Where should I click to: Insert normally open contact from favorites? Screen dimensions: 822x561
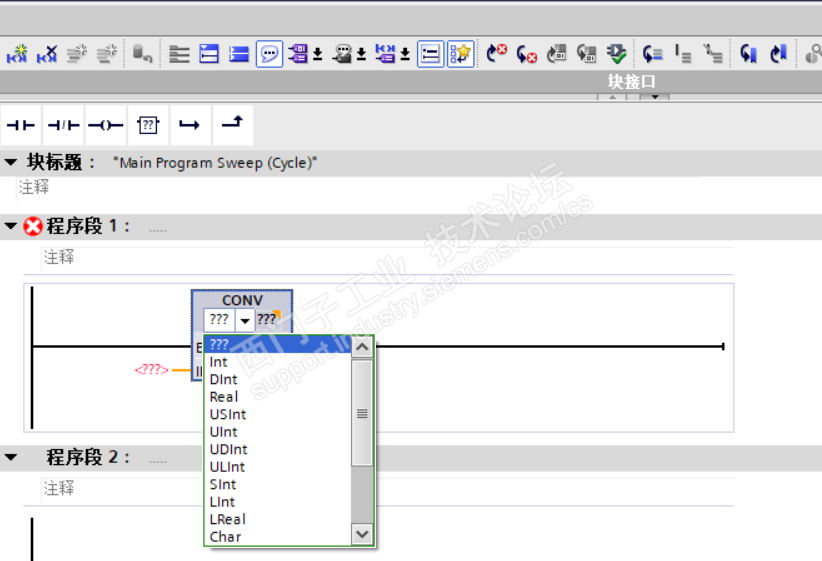[x=21, y=125]
